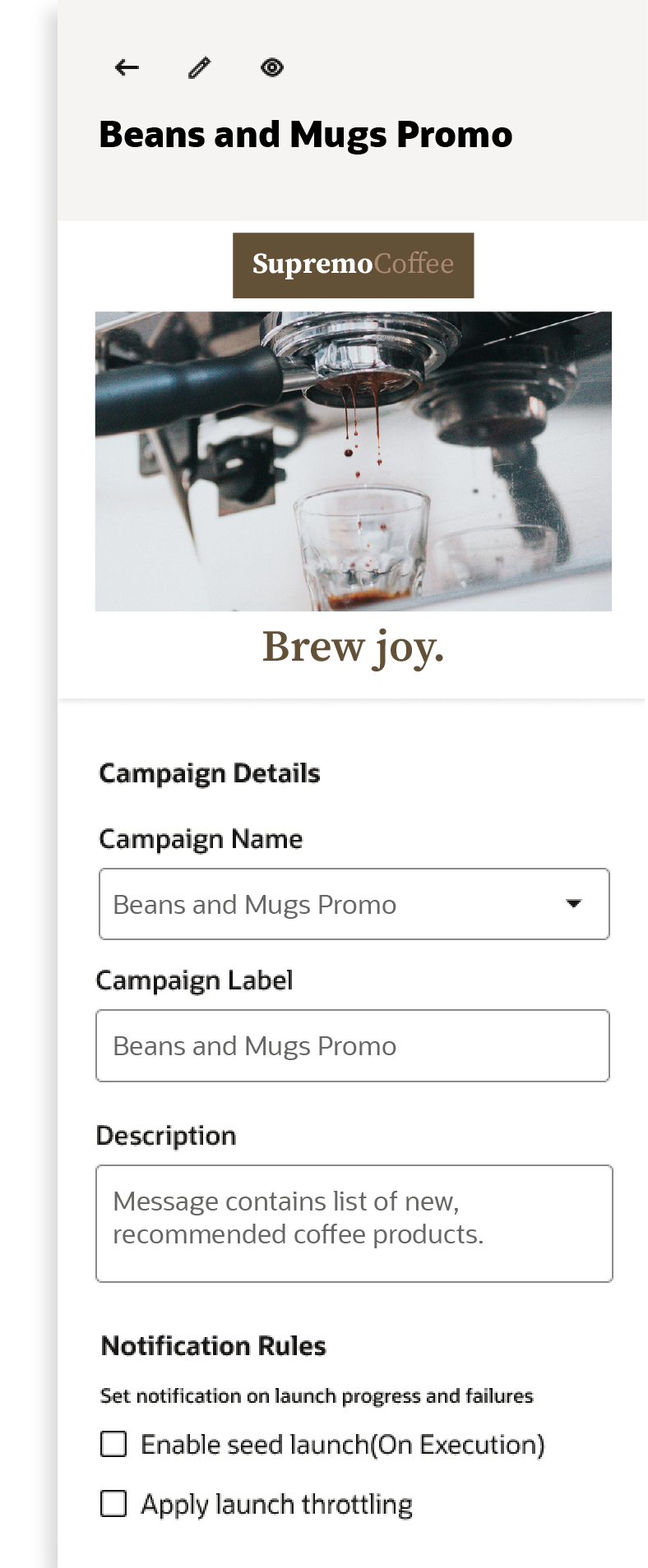Click the Campaign Label field label
This screenshot has height=1568, width=648.
coord(194,980)
